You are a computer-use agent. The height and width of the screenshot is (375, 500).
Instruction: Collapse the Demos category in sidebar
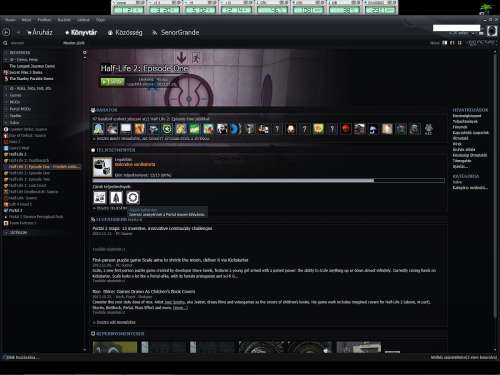tap(6, 60)
